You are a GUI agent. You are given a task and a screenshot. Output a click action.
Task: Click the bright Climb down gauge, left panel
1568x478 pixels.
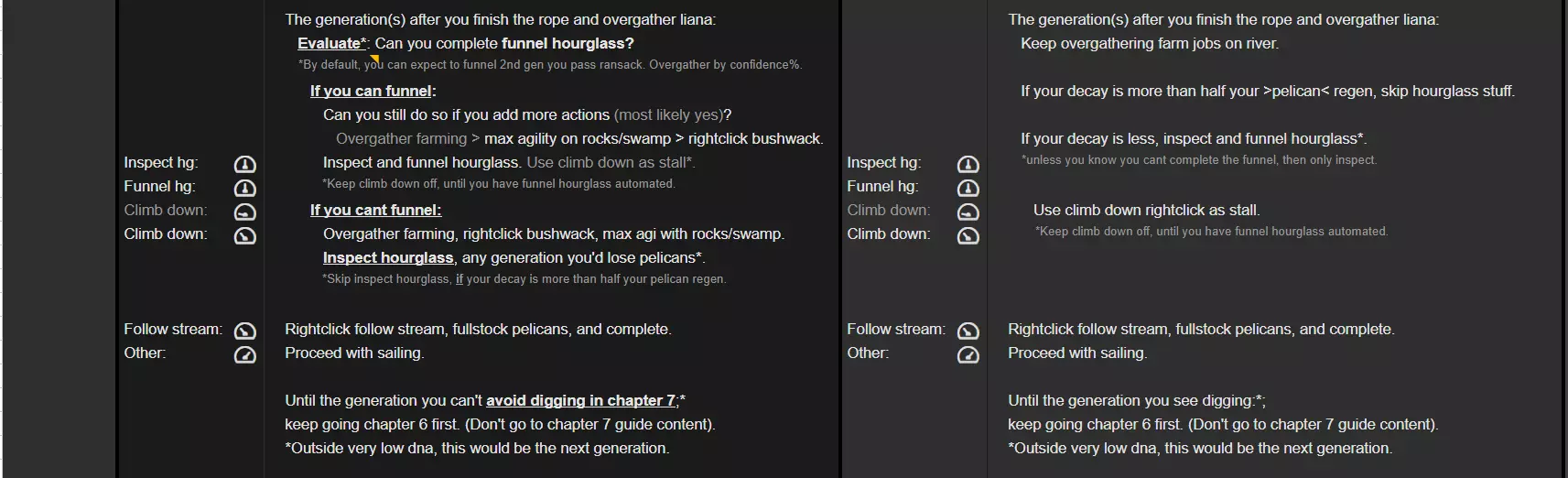(244, 236)
